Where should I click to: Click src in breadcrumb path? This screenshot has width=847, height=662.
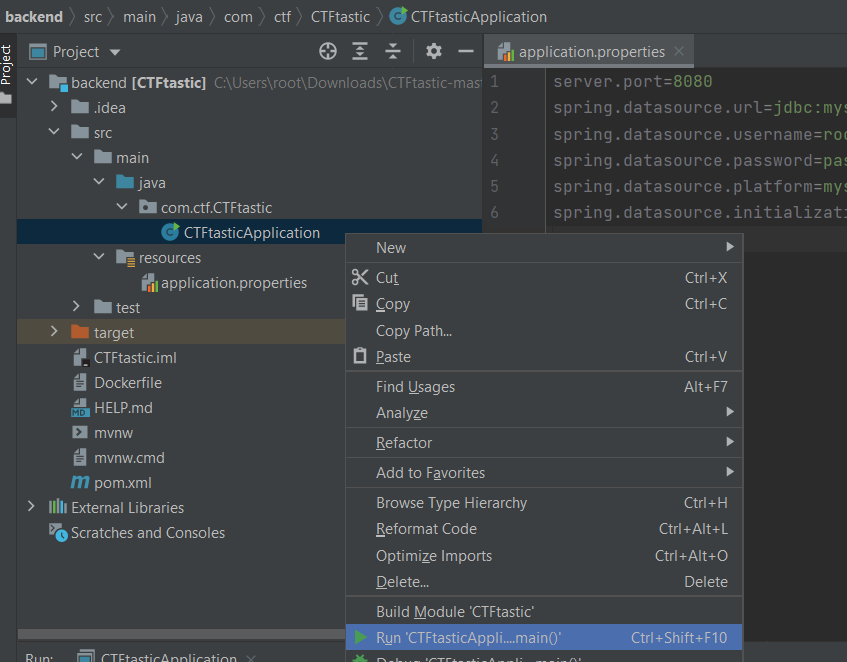[x=93, y=17]
